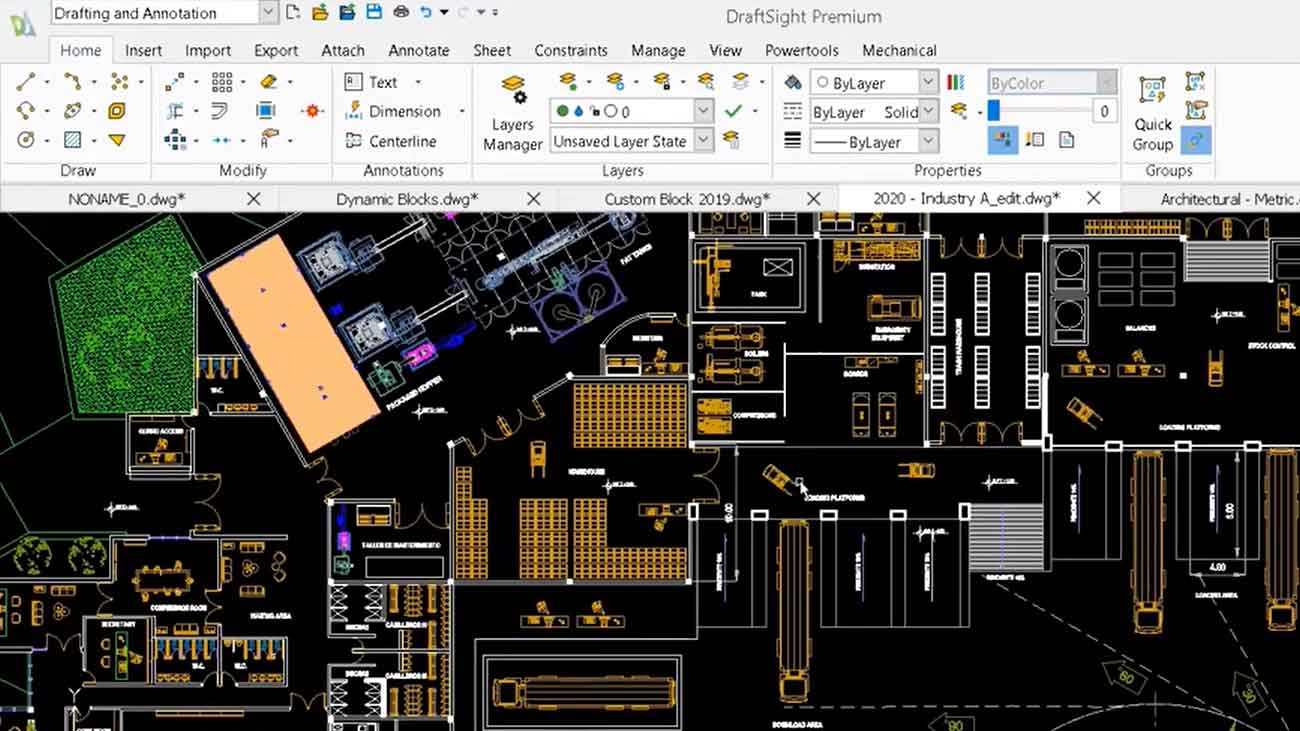Undo last action with arrow icon
Screen dimensions: 1300x731
(427, 13)
